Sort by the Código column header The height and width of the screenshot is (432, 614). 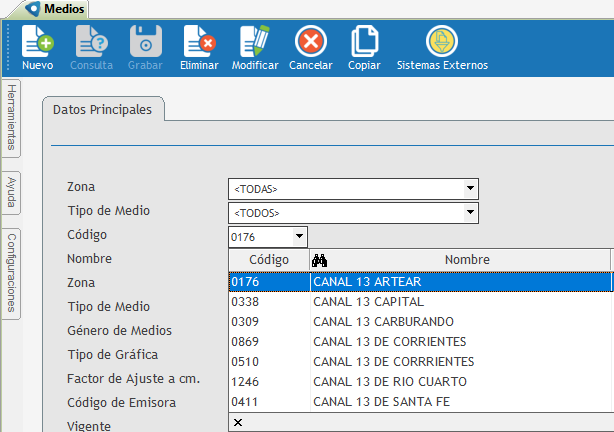268,260
